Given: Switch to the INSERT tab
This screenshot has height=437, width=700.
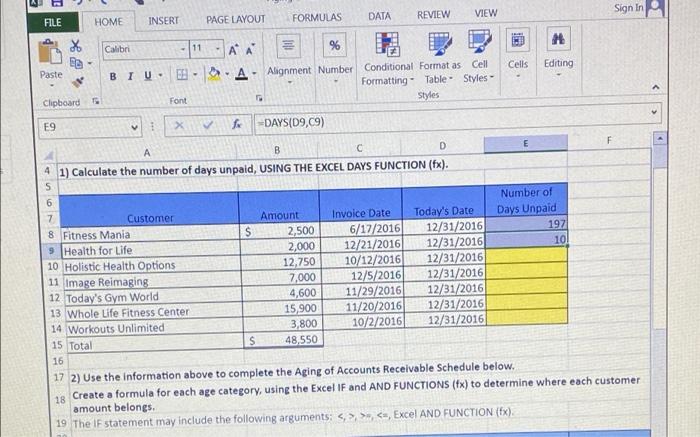Looking at the screenshot, I should click(163, 21).
